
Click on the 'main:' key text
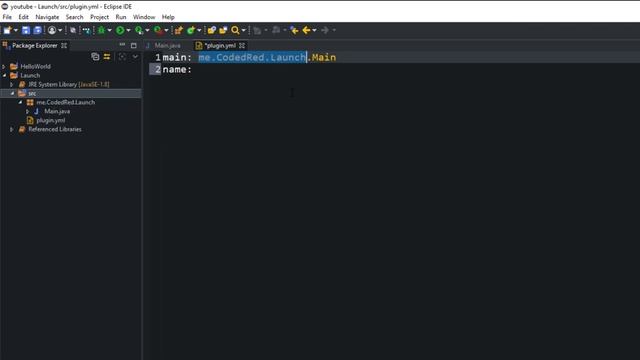tap(177, 58)
